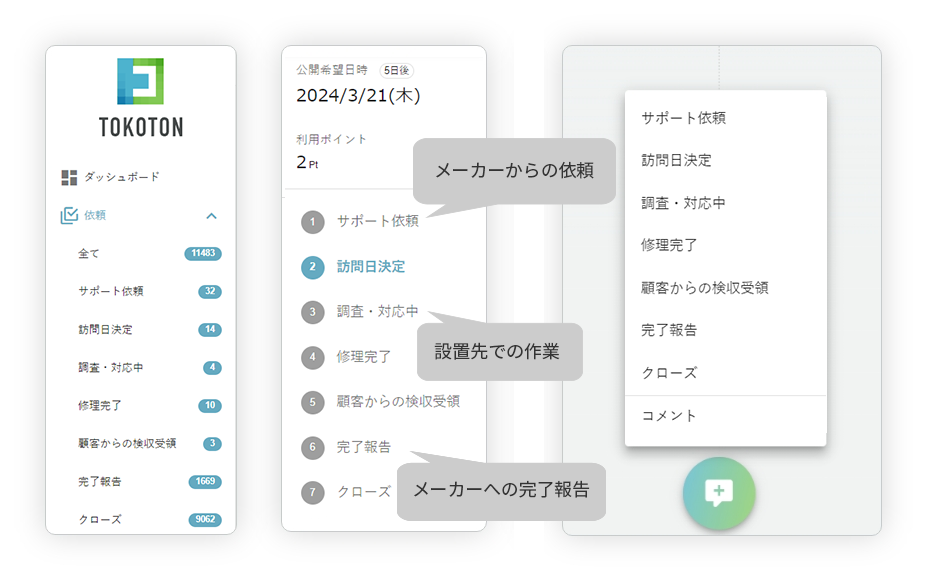Select コメント in the popup menu

[x=668, y=416]
